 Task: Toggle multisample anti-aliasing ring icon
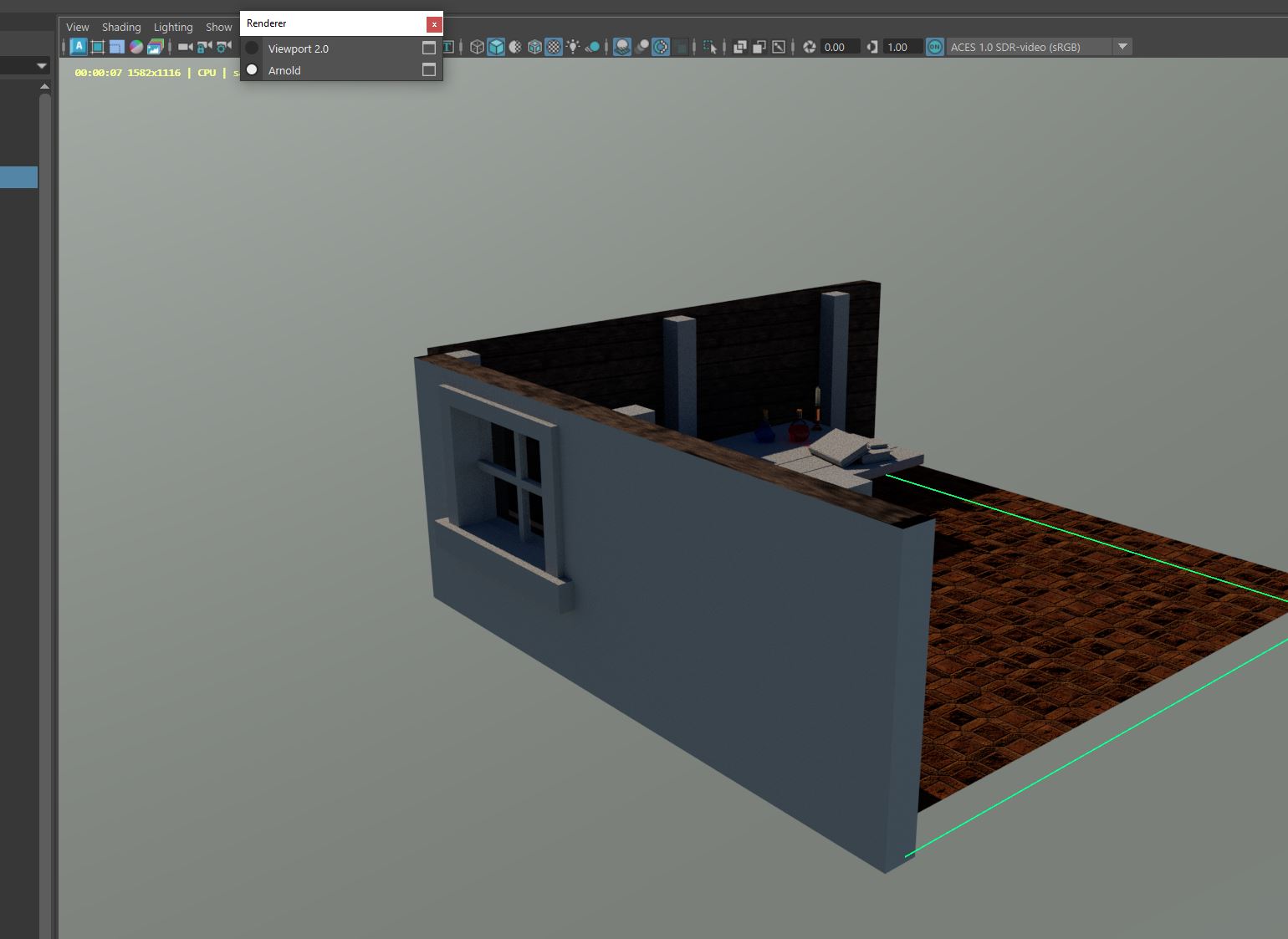[x=661, y=47]
